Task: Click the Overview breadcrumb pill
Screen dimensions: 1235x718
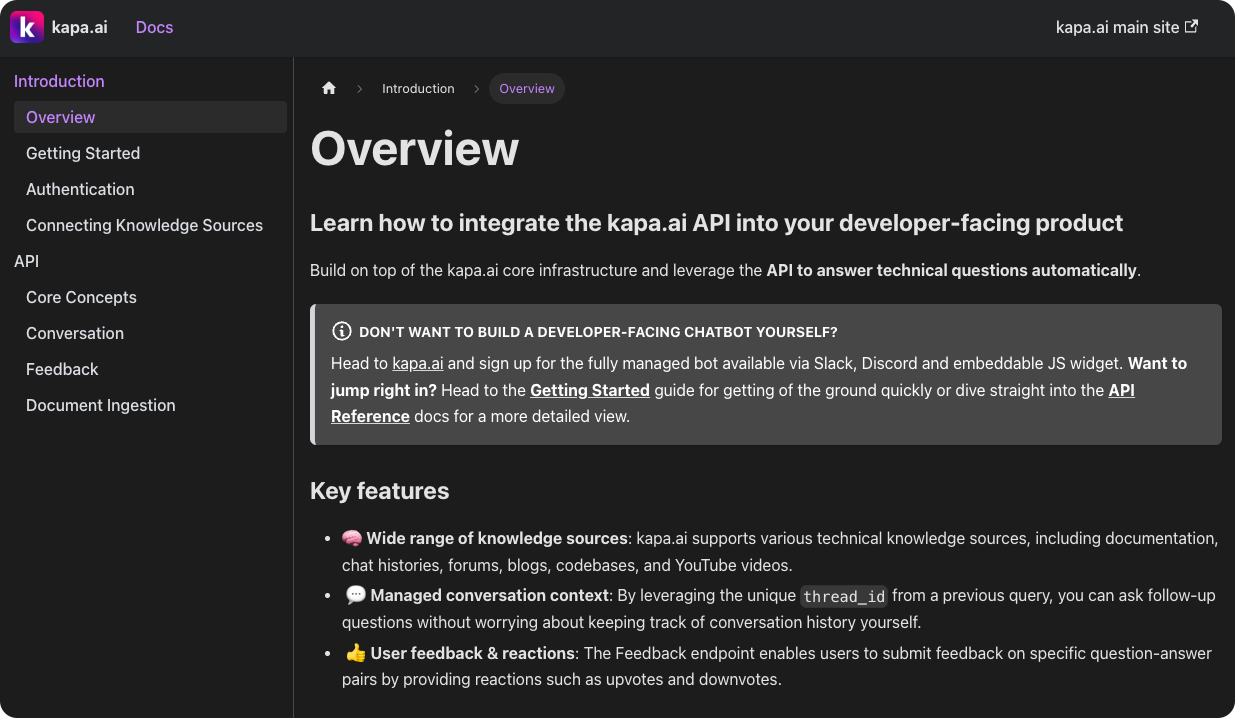Action: [x=527, y=88]
